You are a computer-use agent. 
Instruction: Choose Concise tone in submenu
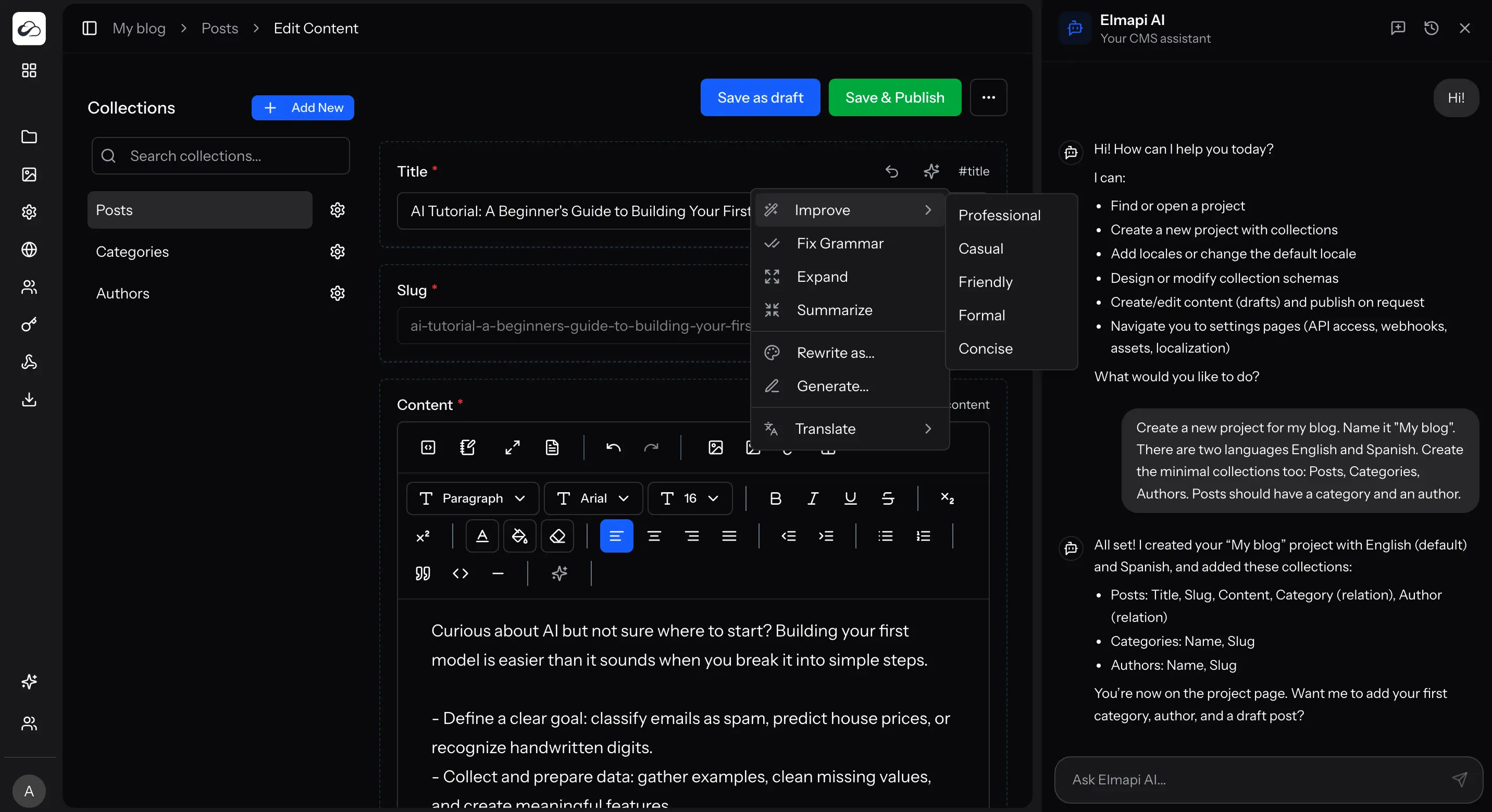(1011, 348)
